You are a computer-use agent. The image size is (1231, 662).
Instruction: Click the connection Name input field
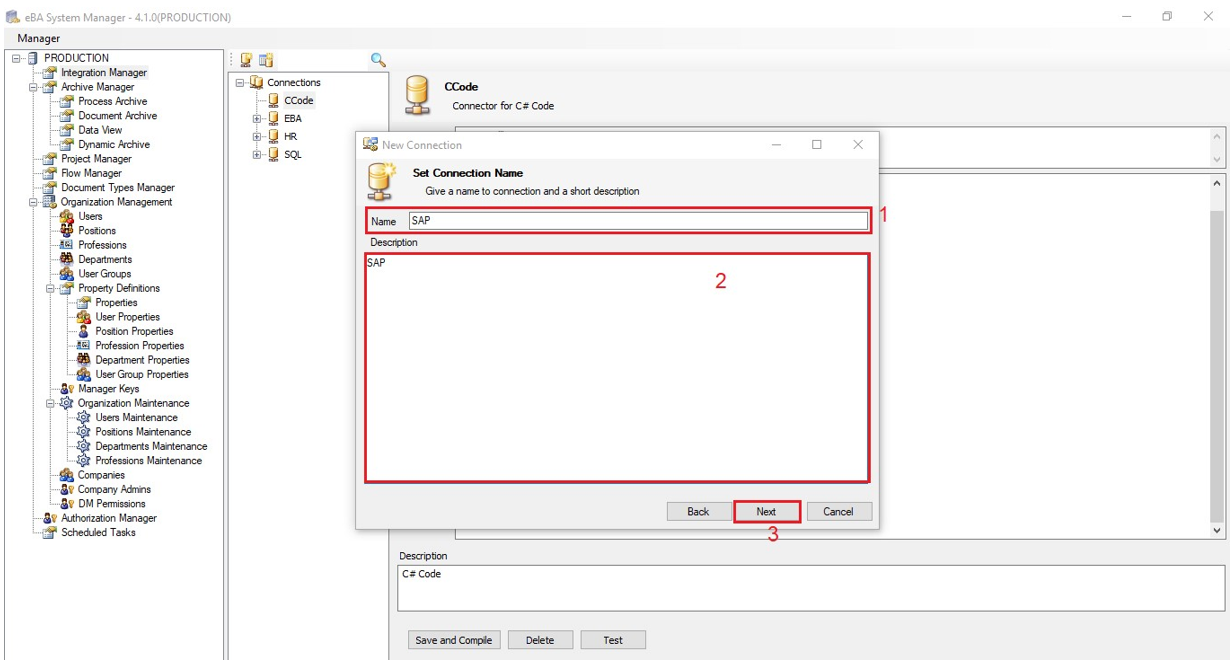tap(637, 221)
